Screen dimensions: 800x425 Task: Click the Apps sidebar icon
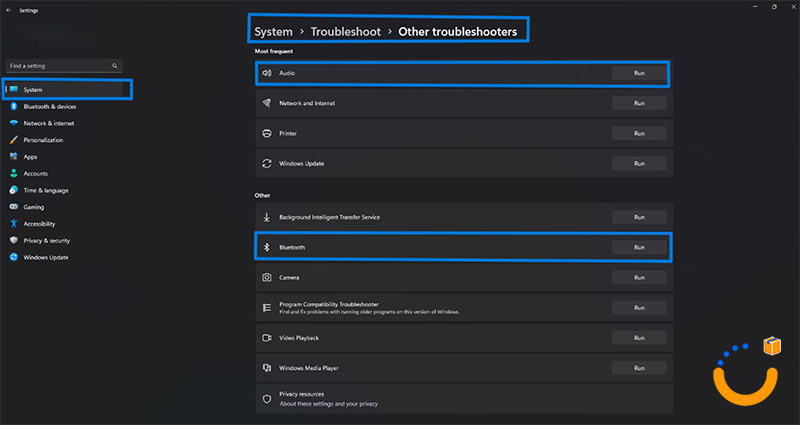coord(14,157)
